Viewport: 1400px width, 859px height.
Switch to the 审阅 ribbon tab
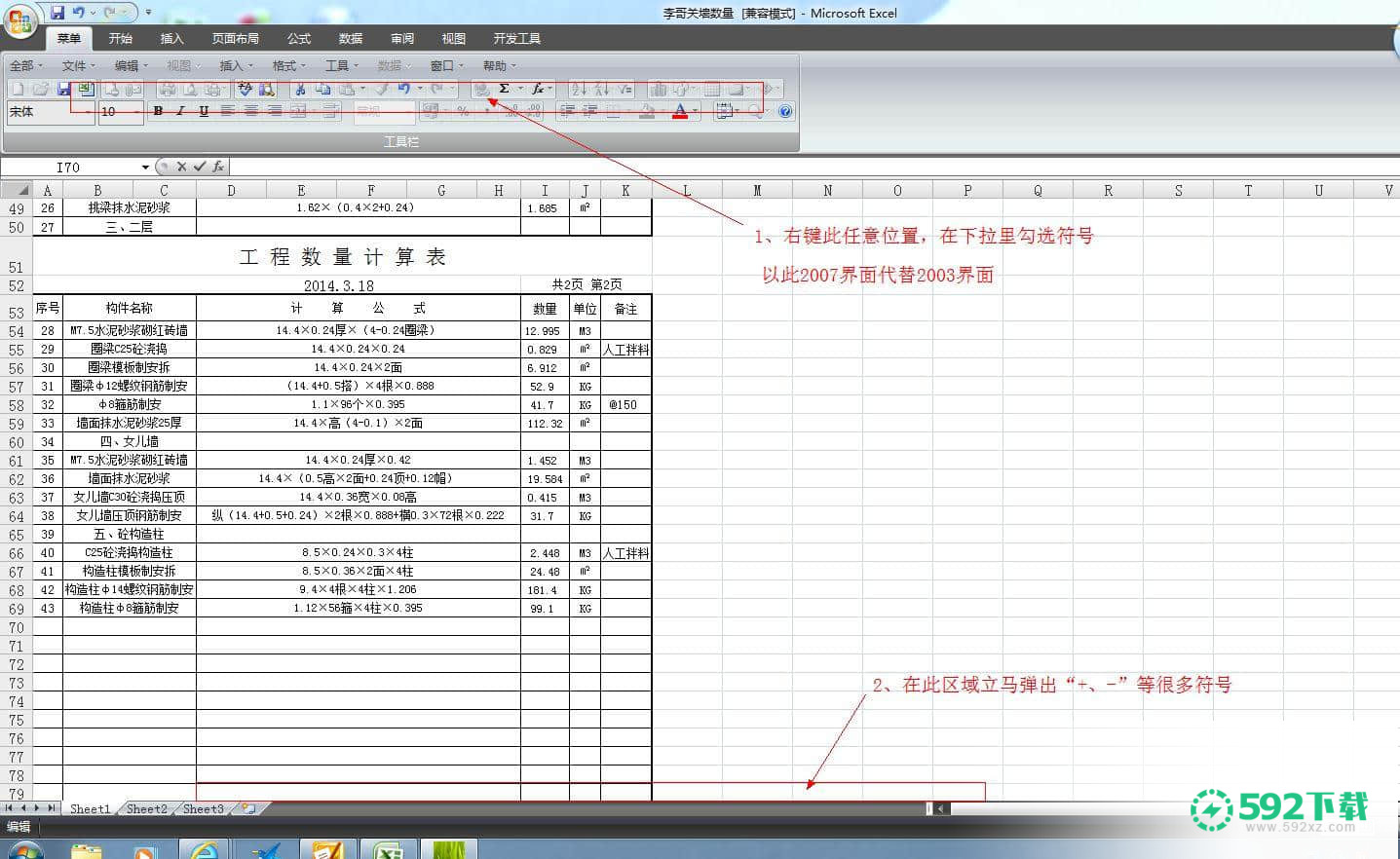pos(402,38)
